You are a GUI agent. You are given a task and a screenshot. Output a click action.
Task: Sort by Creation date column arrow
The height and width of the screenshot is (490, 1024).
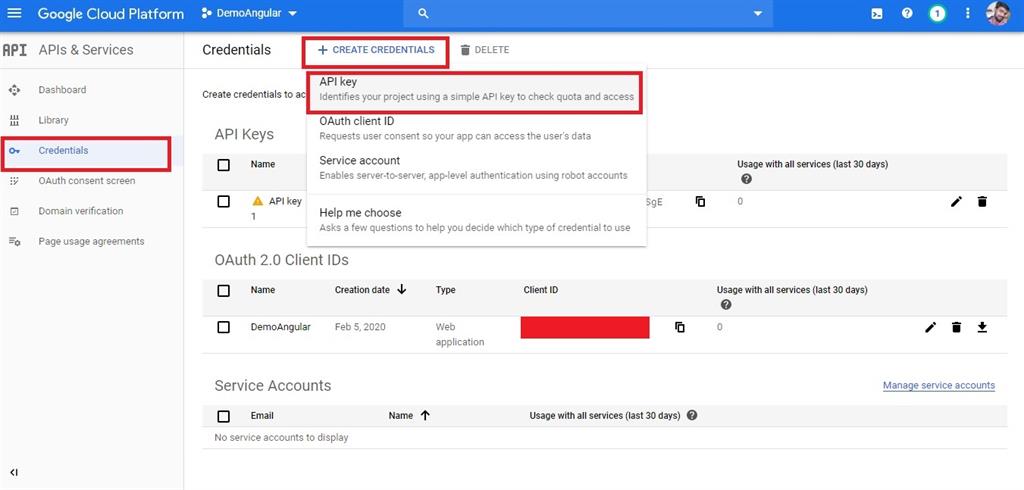point(402,289)
